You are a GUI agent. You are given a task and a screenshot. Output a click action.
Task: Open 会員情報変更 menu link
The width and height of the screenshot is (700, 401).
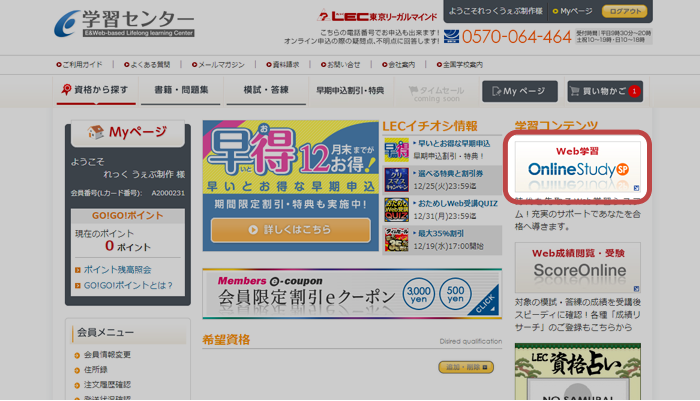[107, 355]
